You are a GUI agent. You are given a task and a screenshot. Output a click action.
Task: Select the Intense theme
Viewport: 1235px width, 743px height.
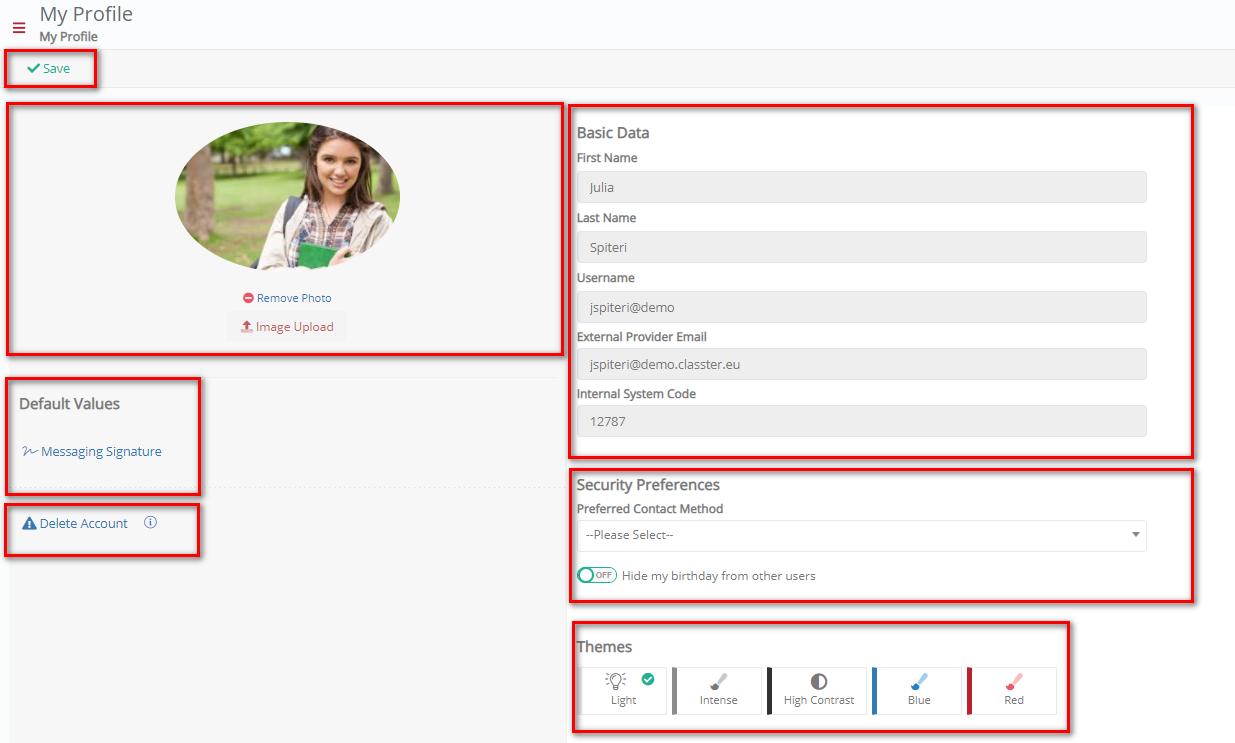coord(717,691)
